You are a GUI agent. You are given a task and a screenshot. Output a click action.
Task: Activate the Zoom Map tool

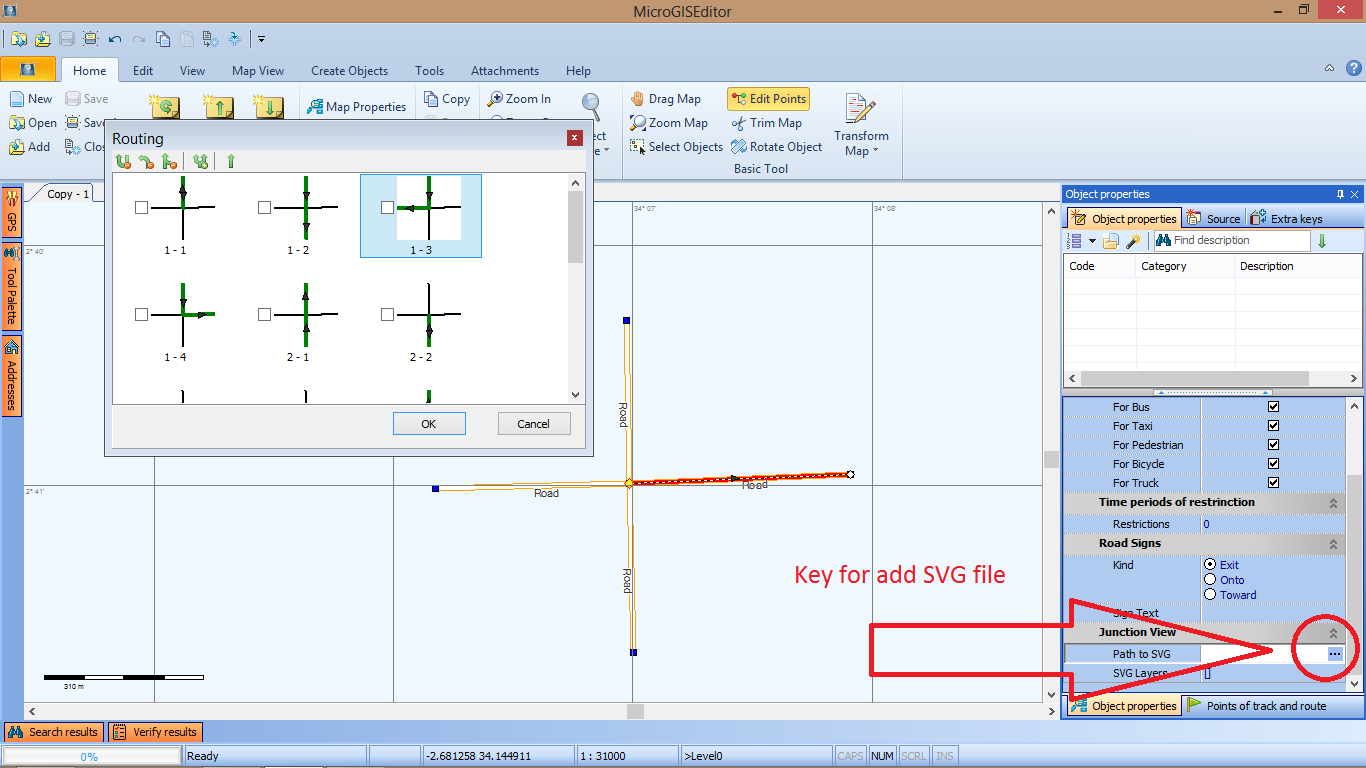pos(668,123)
